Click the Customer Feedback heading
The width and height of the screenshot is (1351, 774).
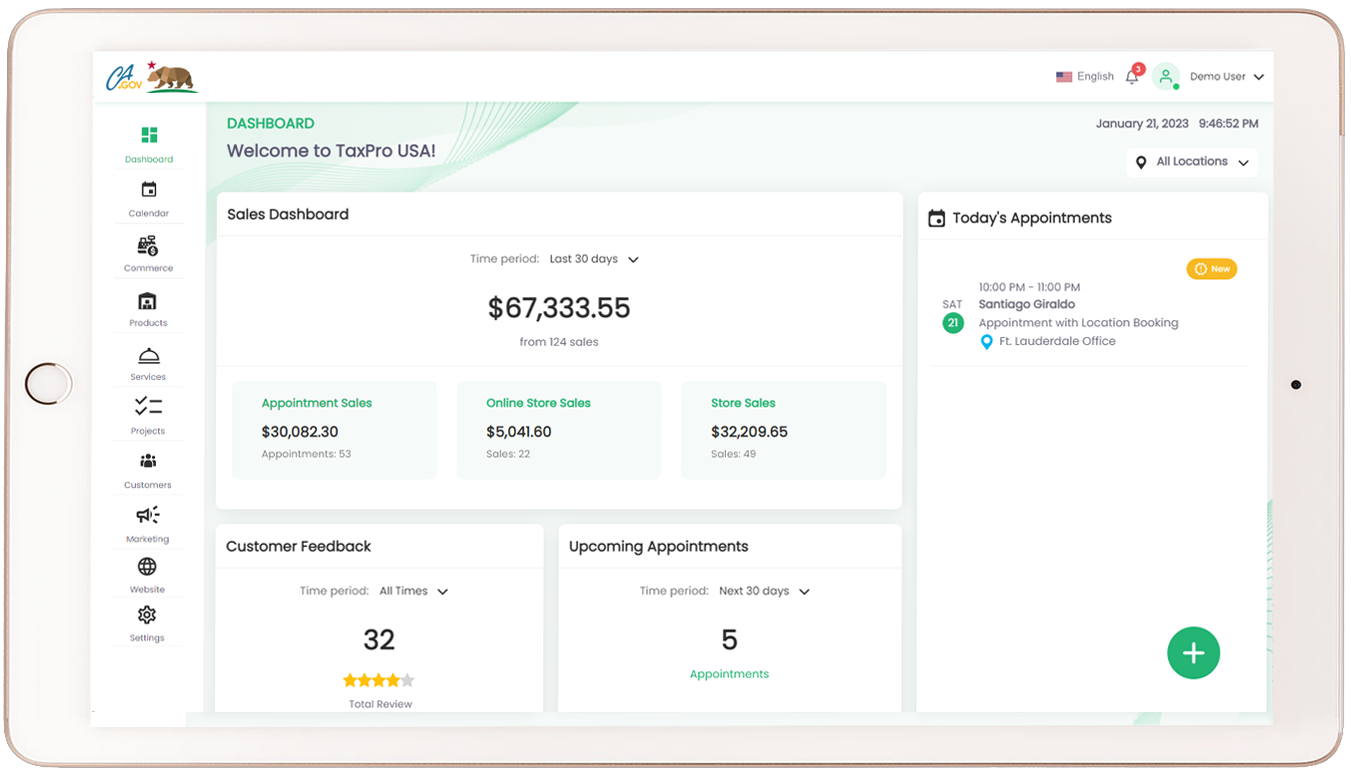[298, 546]
